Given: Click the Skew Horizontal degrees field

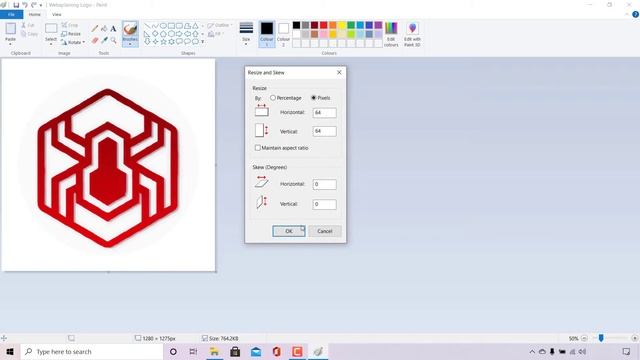Looking at the screenshot, I should [x=324, y=184].
